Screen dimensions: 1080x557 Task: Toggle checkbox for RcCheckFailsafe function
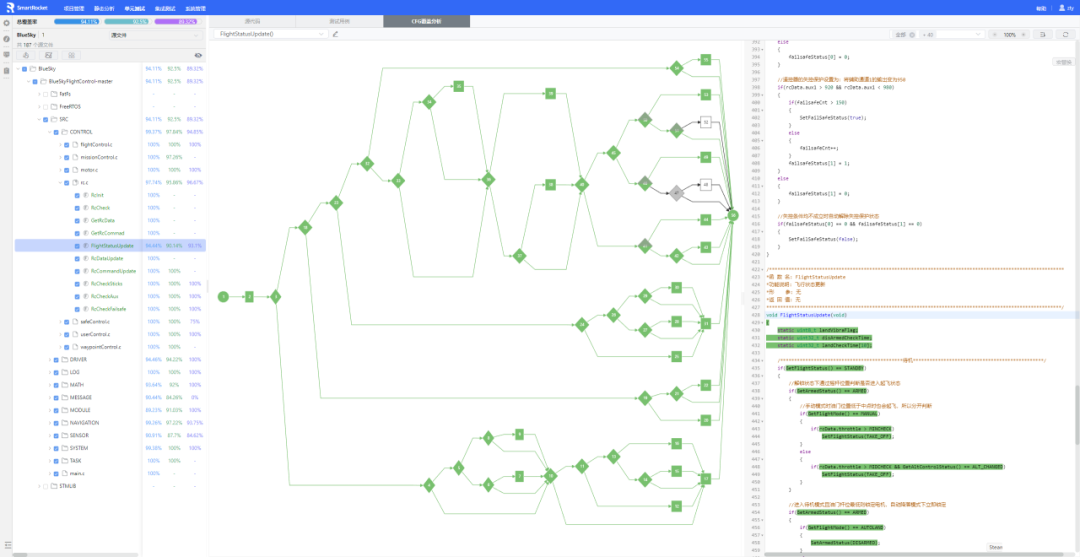click(76, 309)
